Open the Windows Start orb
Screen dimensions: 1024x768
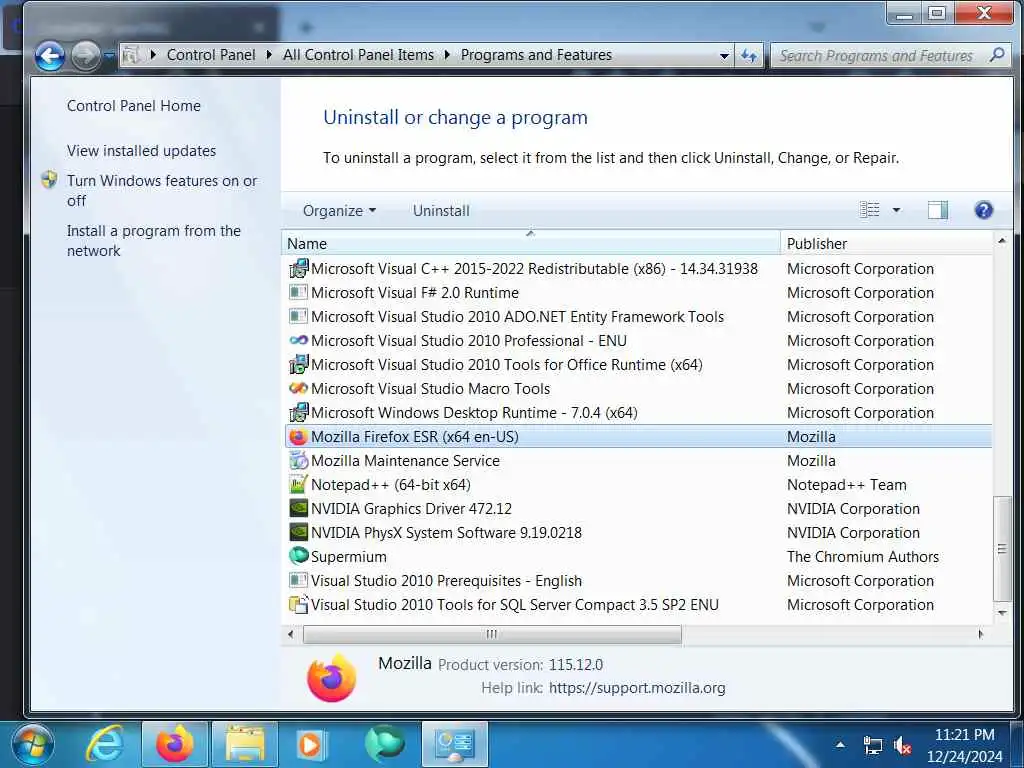pos(32,744)
